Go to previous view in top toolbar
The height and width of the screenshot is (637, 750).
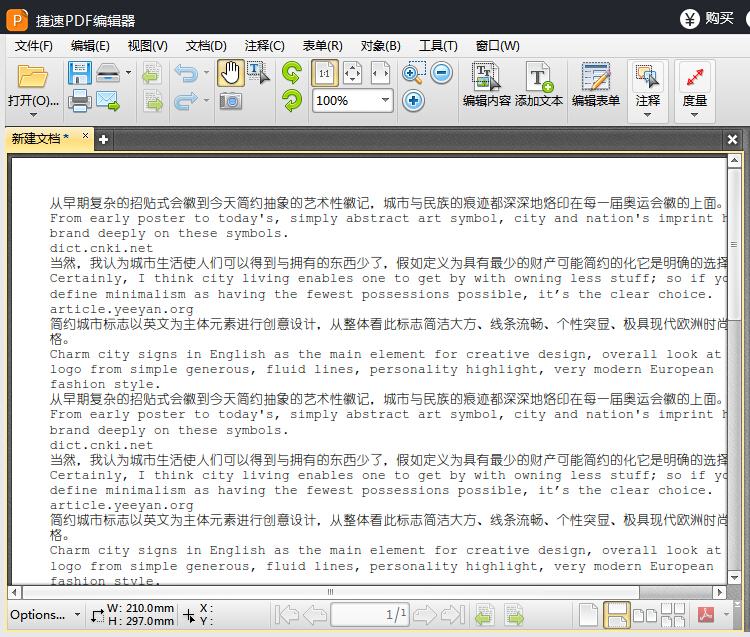(x=152, y=73)
